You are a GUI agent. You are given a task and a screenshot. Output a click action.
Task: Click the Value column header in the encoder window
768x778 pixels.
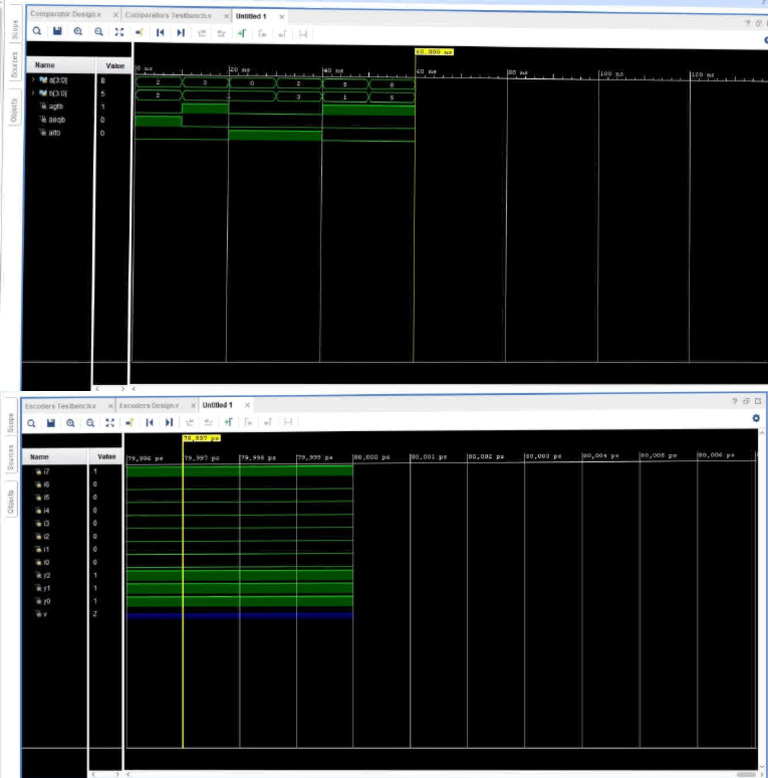tap(106, 456)
